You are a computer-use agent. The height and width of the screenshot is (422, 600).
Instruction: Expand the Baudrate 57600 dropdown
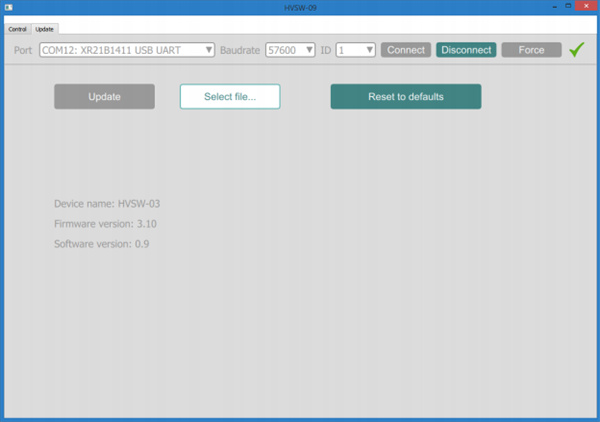point(290,49)
